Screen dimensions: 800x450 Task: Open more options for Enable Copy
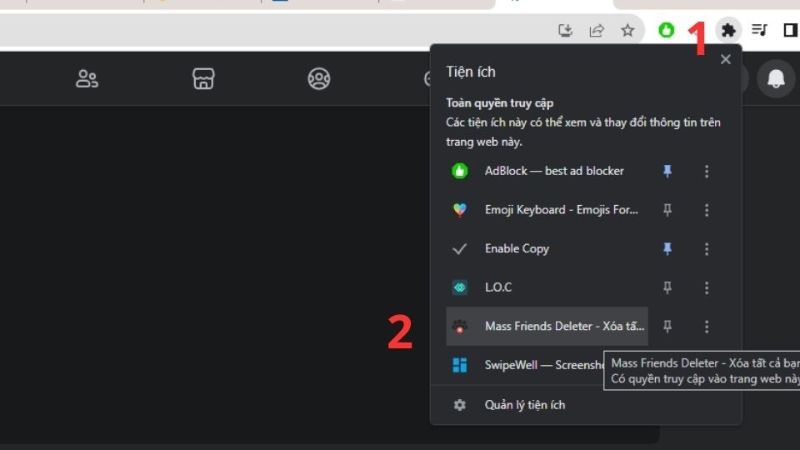(707, 248)
